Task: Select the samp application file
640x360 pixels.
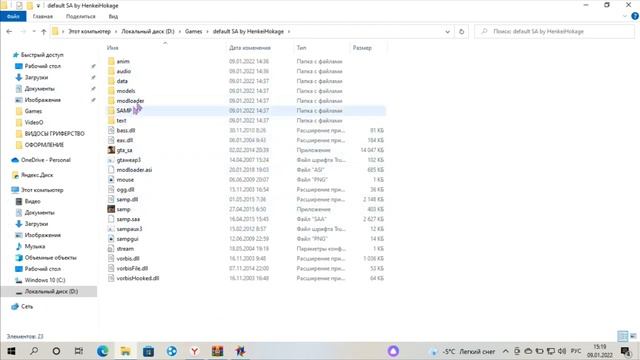Action: click(124, 209)
